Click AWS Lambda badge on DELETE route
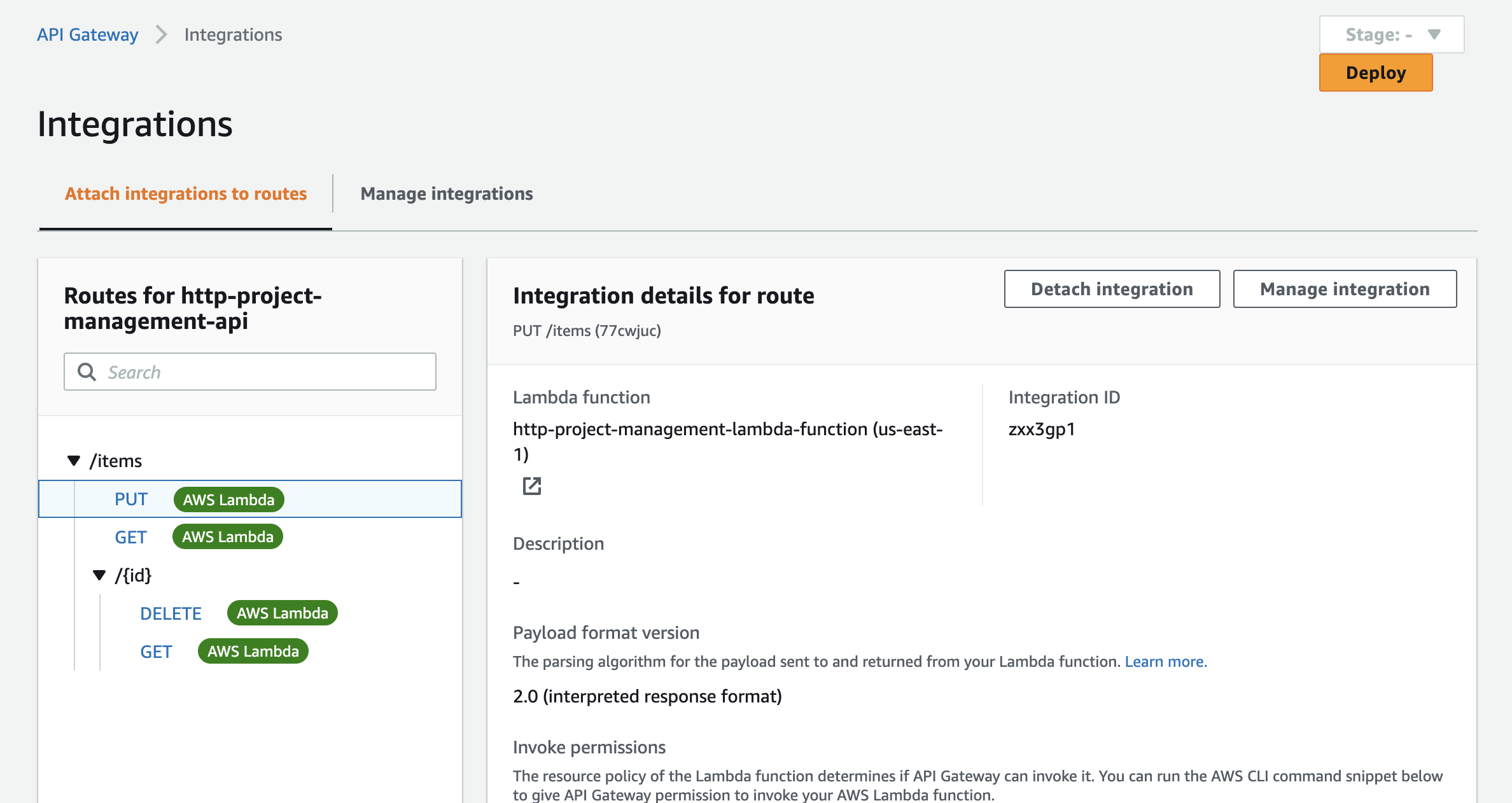This screenshot has width=1512, height=803. [x=282, y=613]
